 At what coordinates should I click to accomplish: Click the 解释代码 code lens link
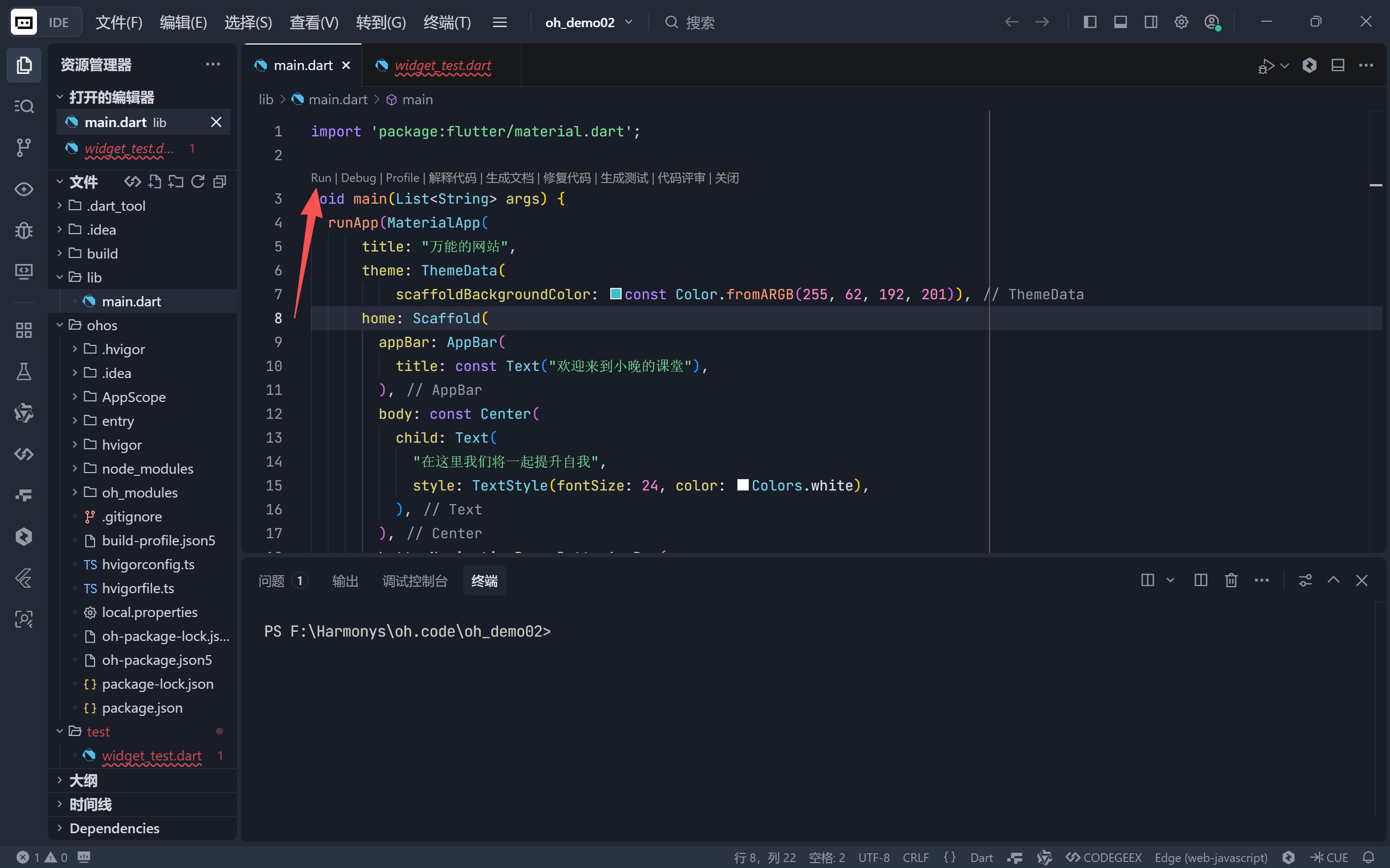coord(452,178)
